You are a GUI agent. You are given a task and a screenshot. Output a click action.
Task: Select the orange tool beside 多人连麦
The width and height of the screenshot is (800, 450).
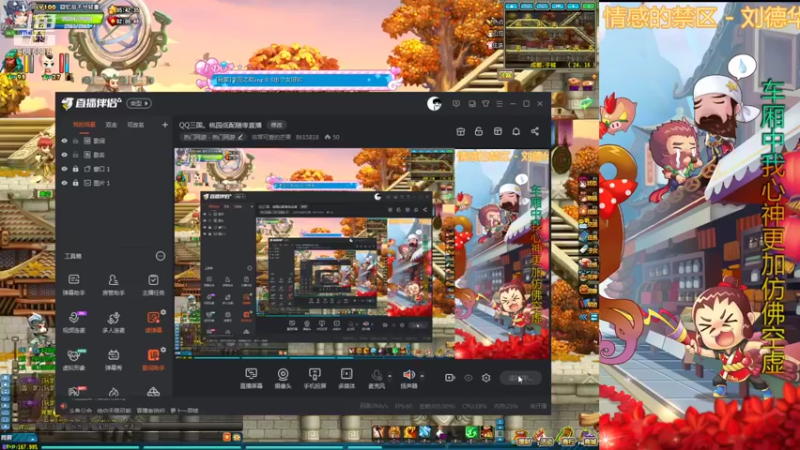[153, 322]
